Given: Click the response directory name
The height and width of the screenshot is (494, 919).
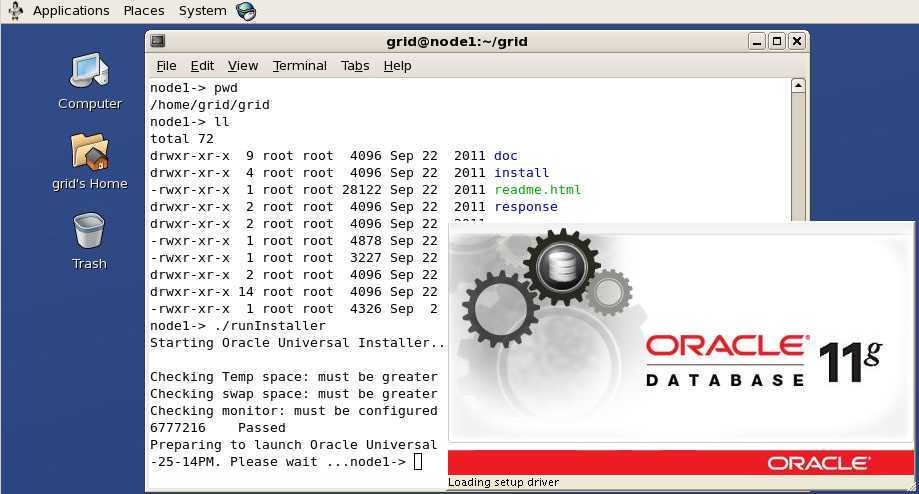Looking at the screenshot, I should pyautogui.click(x=526, y=207).
